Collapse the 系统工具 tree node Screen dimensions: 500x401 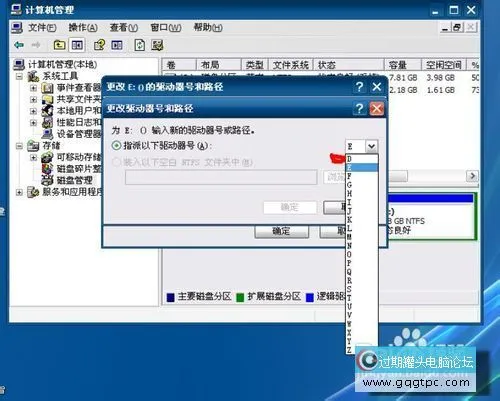[19, 77]
